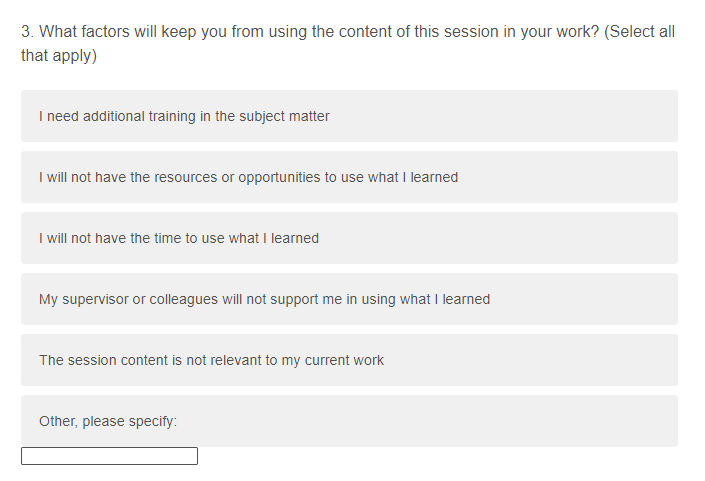The width and height of the screenshot is (705, 481).
Task: Click the last gray answer option row
Action: tap(349, 421)
